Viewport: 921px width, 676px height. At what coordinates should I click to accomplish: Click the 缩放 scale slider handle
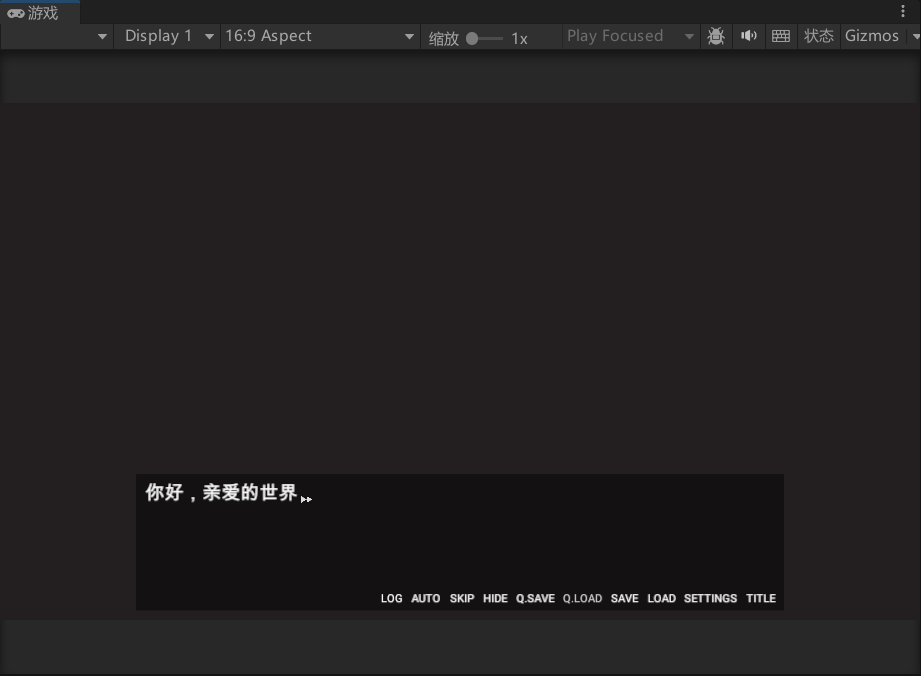click(472, 39)
